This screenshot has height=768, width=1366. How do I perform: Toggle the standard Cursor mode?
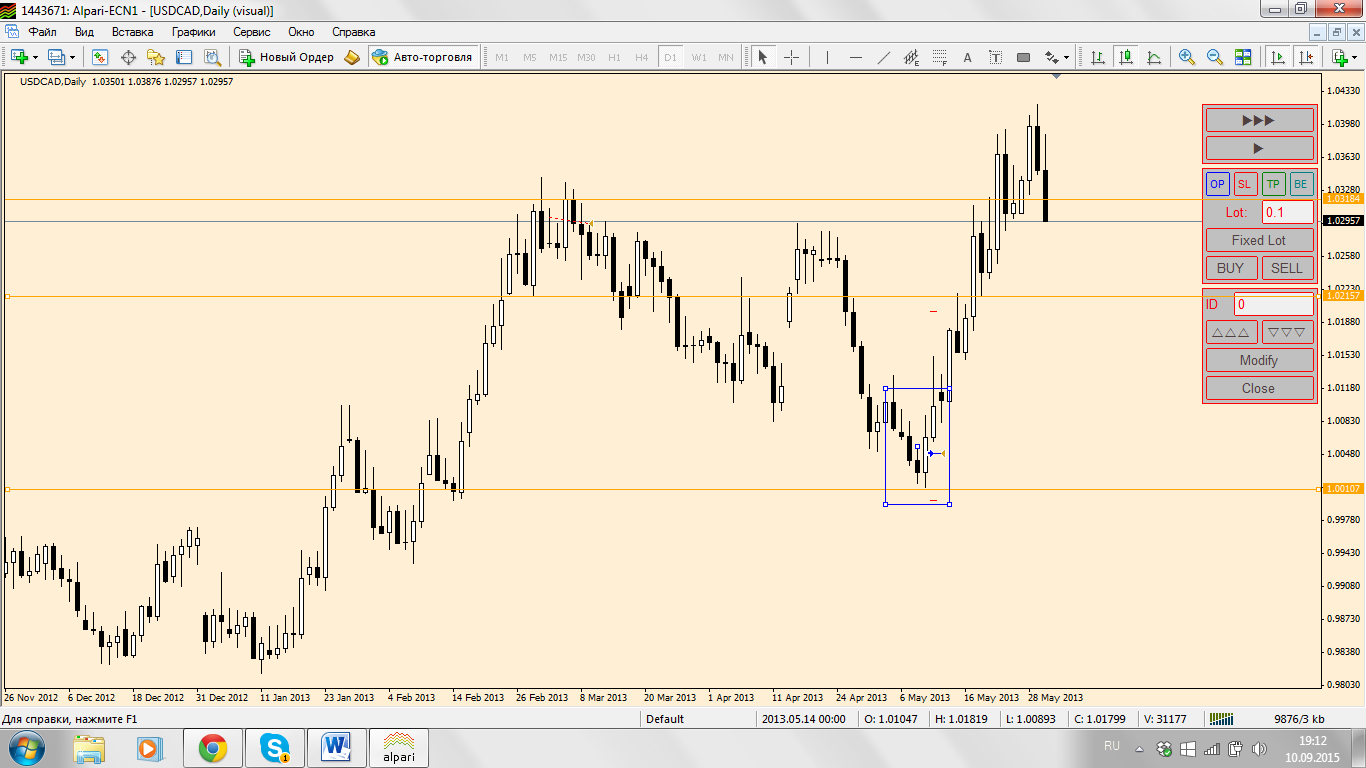tap(763, 57)
